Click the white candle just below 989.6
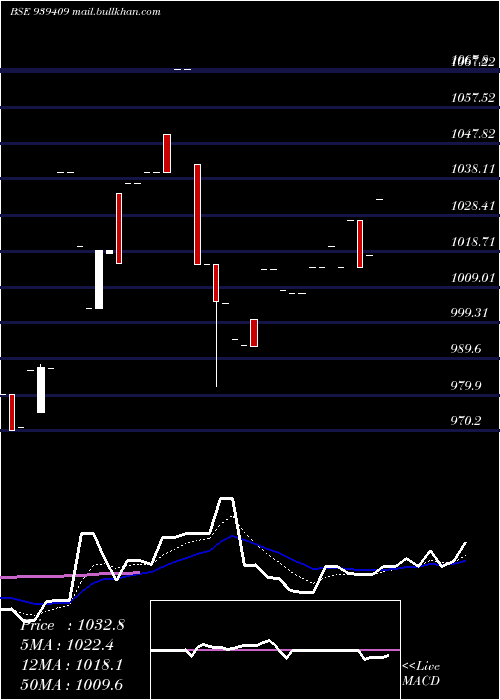 click(x=41, y=390)
